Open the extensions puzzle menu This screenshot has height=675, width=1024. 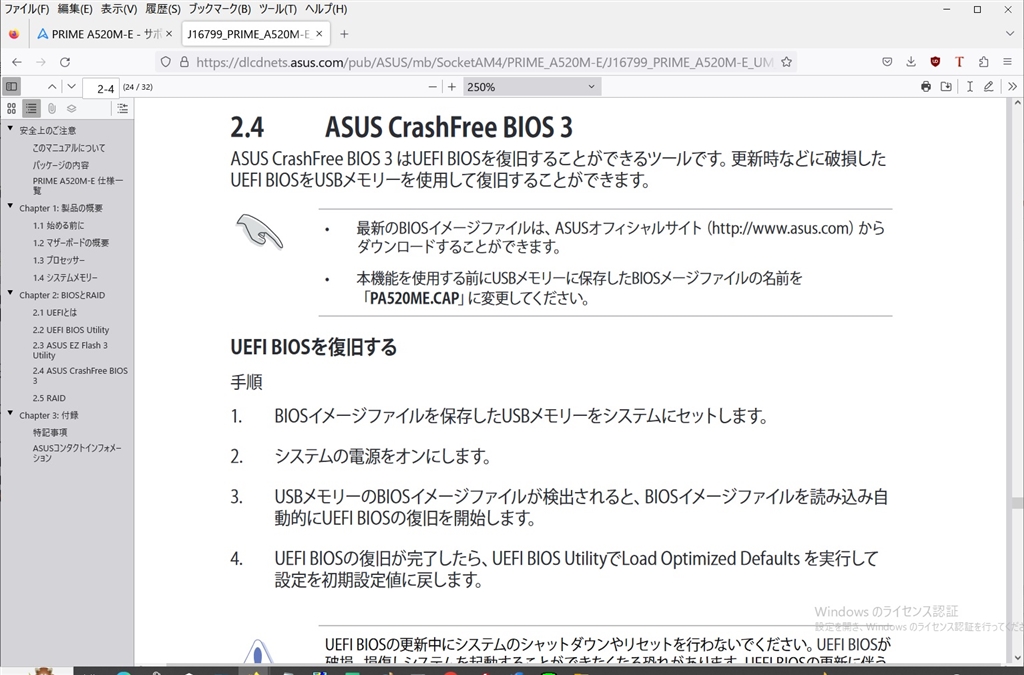pyautogui.click(x=984, y=62)
